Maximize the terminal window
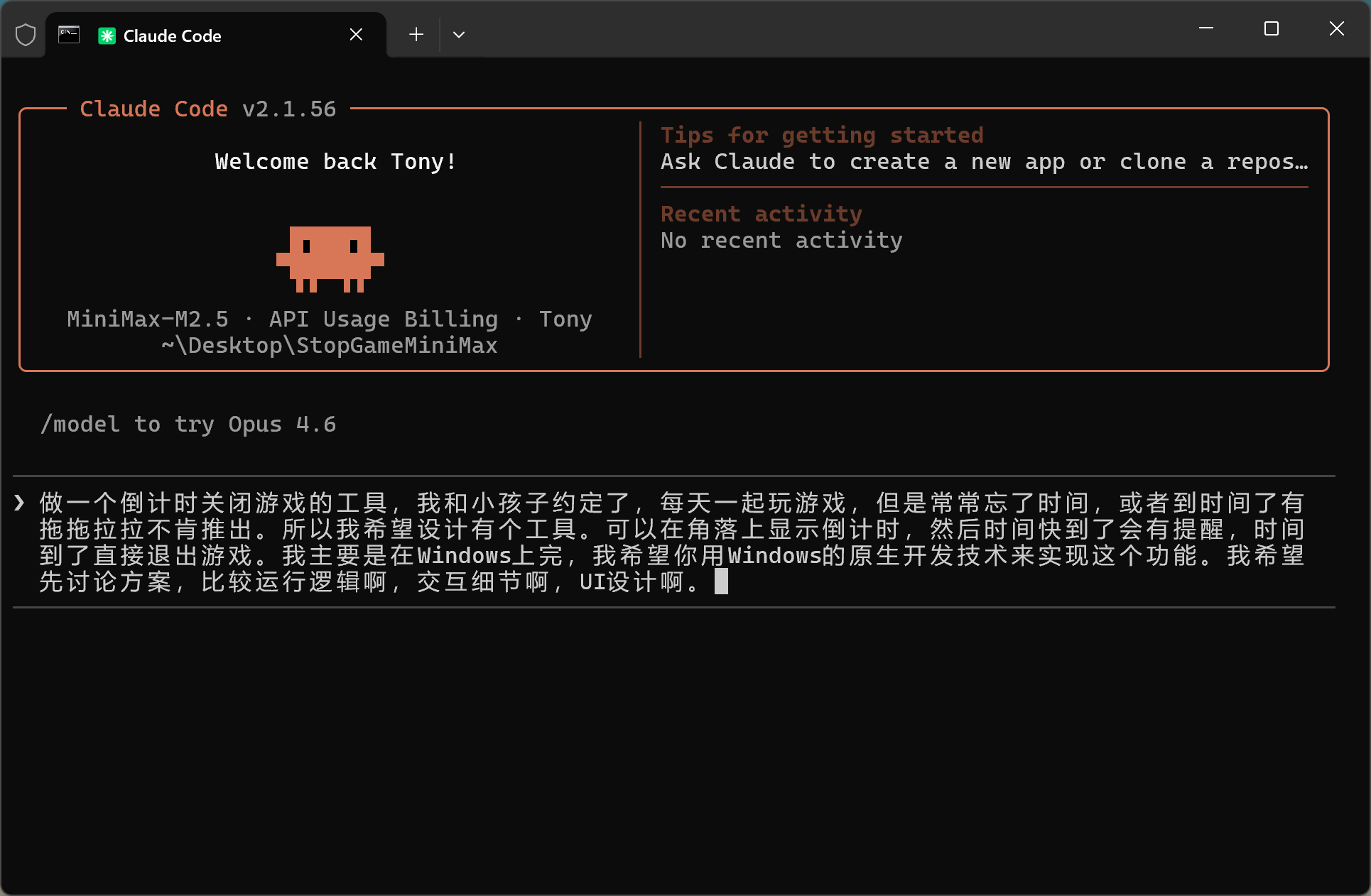 (1271, 29)
